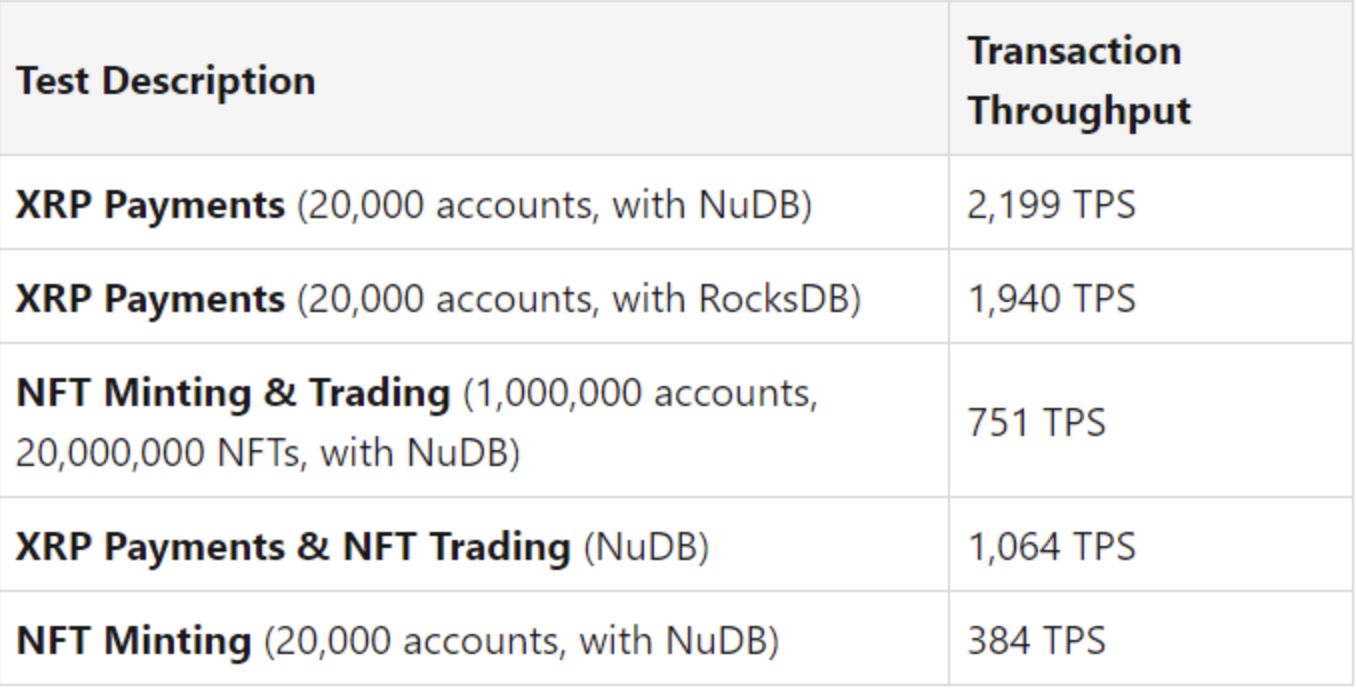
Task: Click "(20,000 accounts, with NuDB)" in NFT Minting row
Action: tap(521, 640)
